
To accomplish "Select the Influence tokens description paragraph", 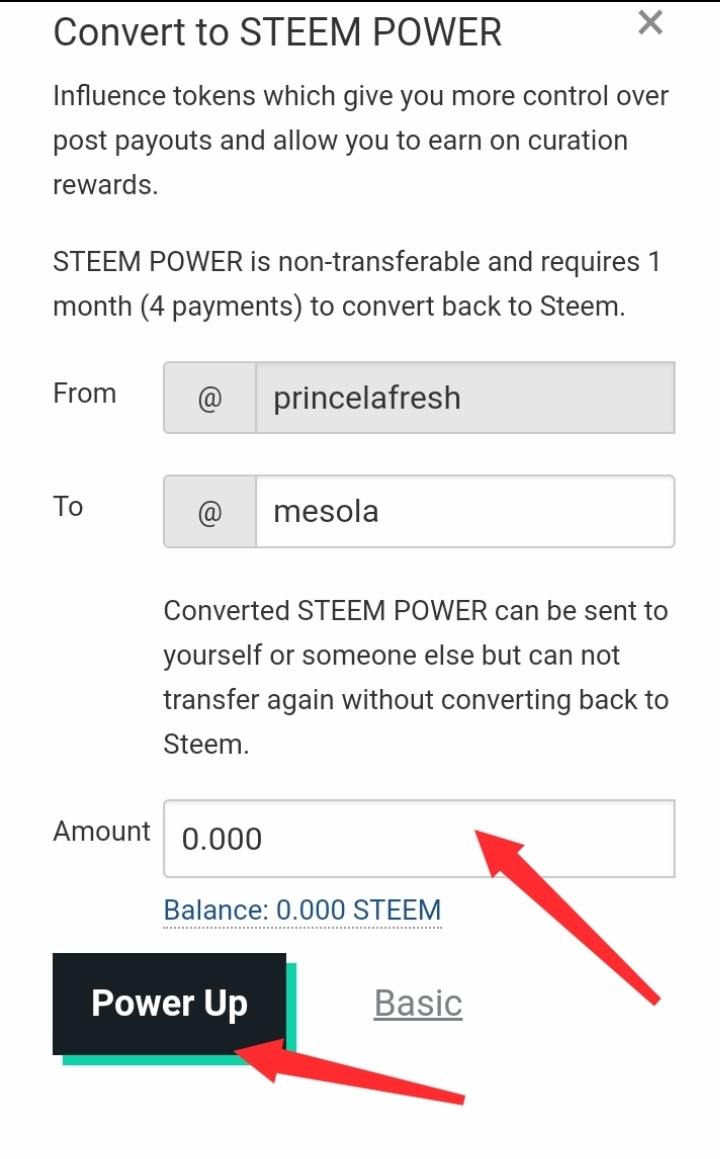I will (360, 140).
